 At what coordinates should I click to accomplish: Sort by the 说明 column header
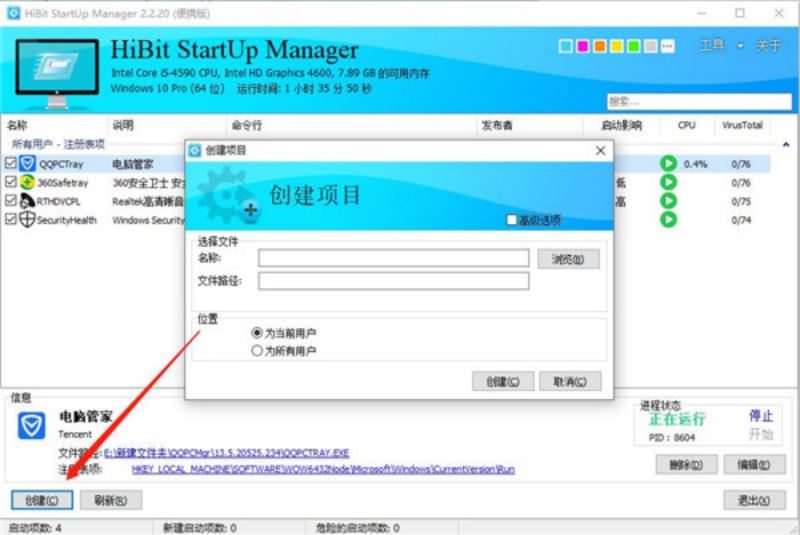tap(123, 125)
